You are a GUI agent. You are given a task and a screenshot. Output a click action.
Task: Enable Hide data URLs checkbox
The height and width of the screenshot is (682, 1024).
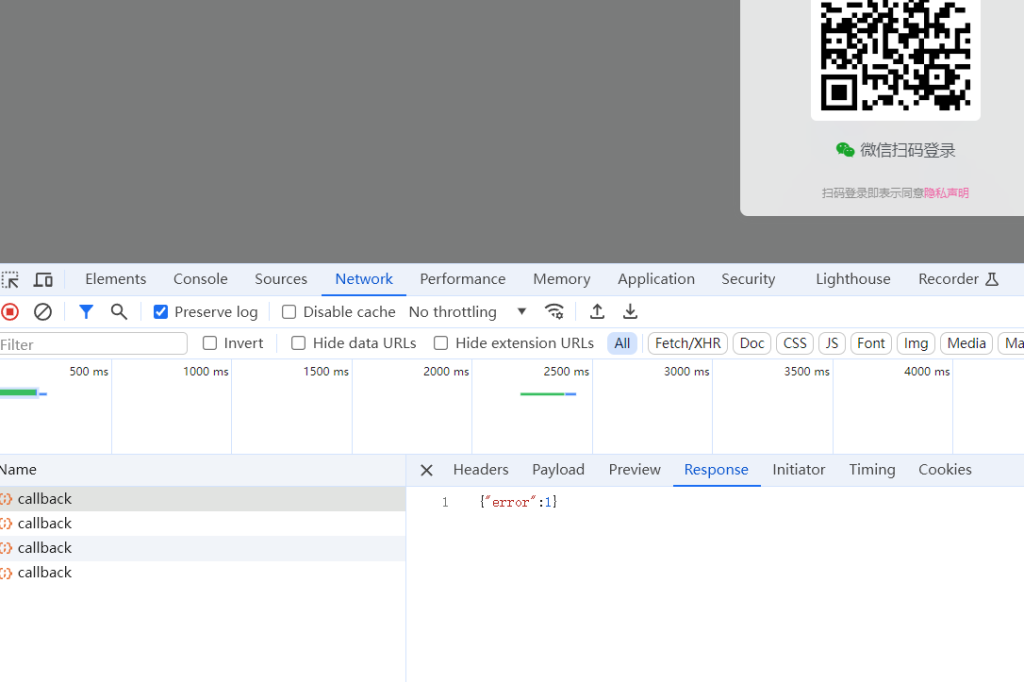click(298, 343)
